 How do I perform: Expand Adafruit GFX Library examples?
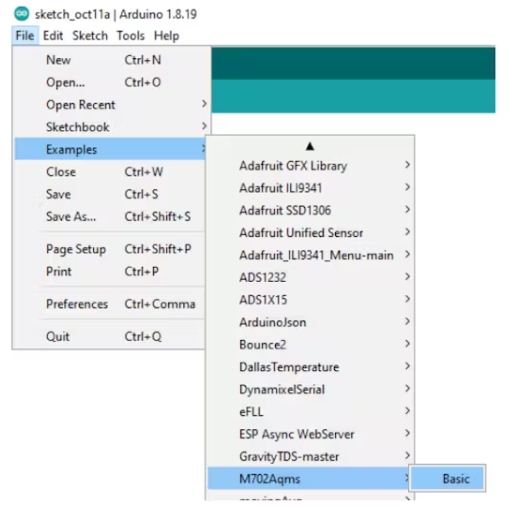pyautogui.click(x=310, y=166)
